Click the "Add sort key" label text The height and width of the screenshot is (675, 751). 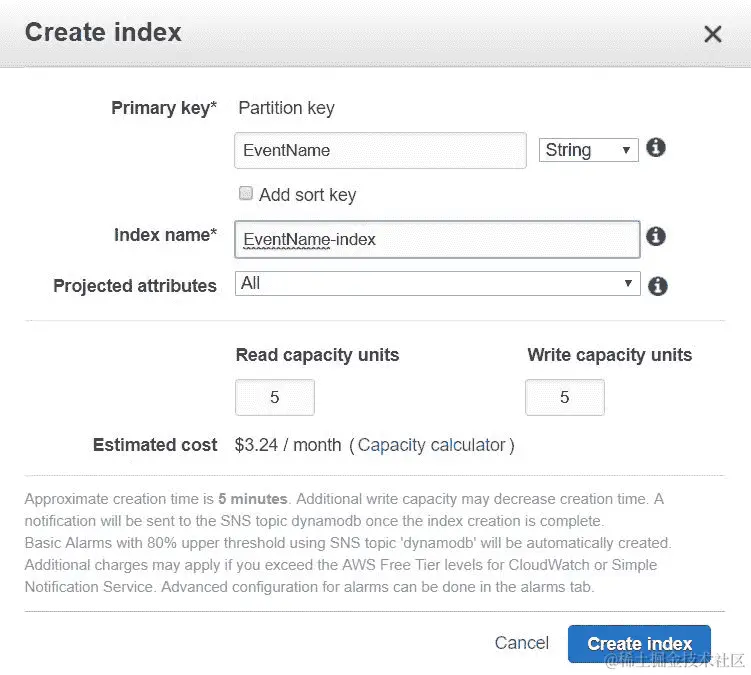pos(307,195)
